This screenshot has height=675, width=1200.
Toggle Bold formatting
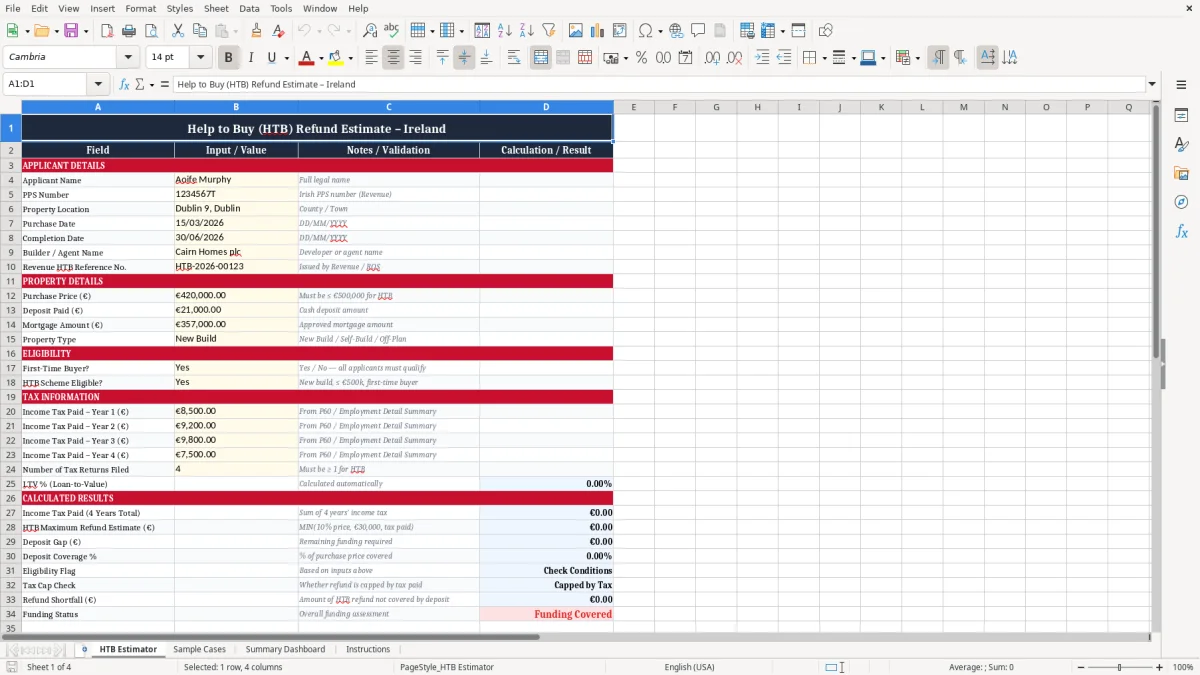tap(229, 58)
